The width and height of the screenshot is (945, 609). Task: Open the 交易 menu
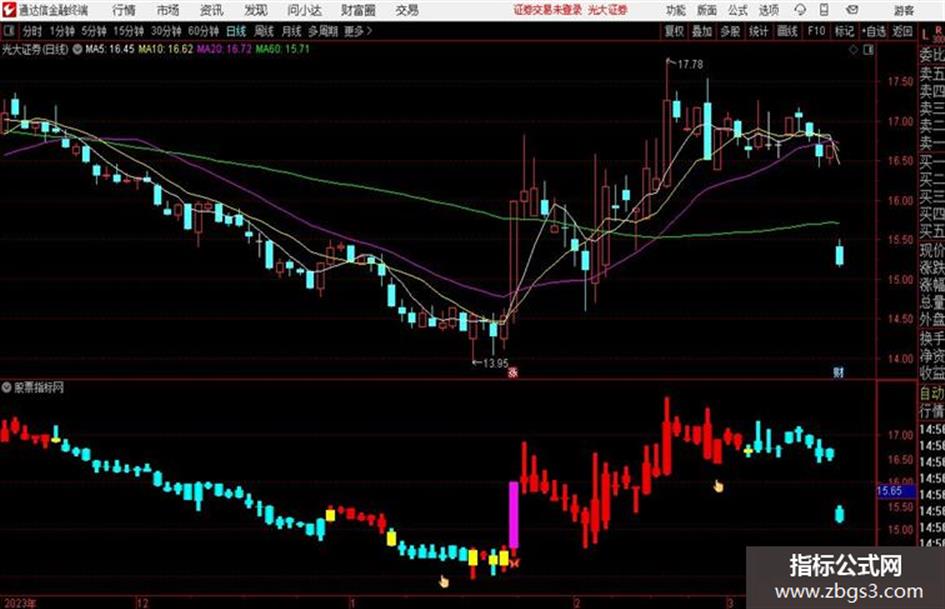click(407, 10)
